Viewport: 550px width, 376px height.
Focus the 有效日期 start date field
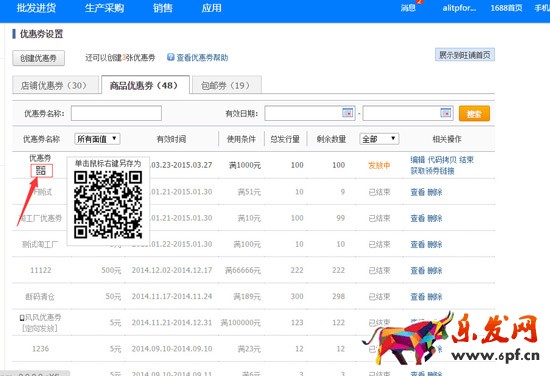click(x=310, y=113)
